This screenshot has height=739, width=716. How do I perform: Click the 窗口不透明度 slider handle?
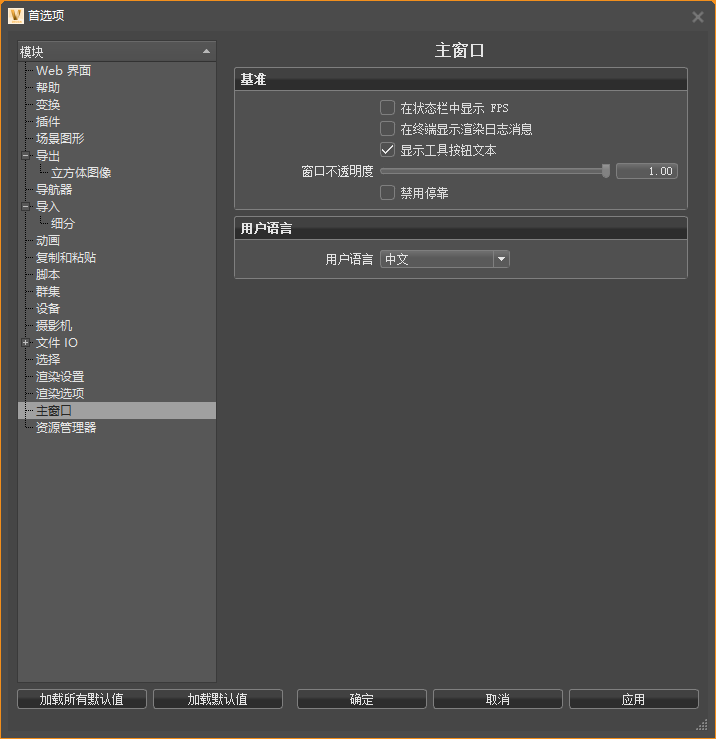[x=606, y=171]
